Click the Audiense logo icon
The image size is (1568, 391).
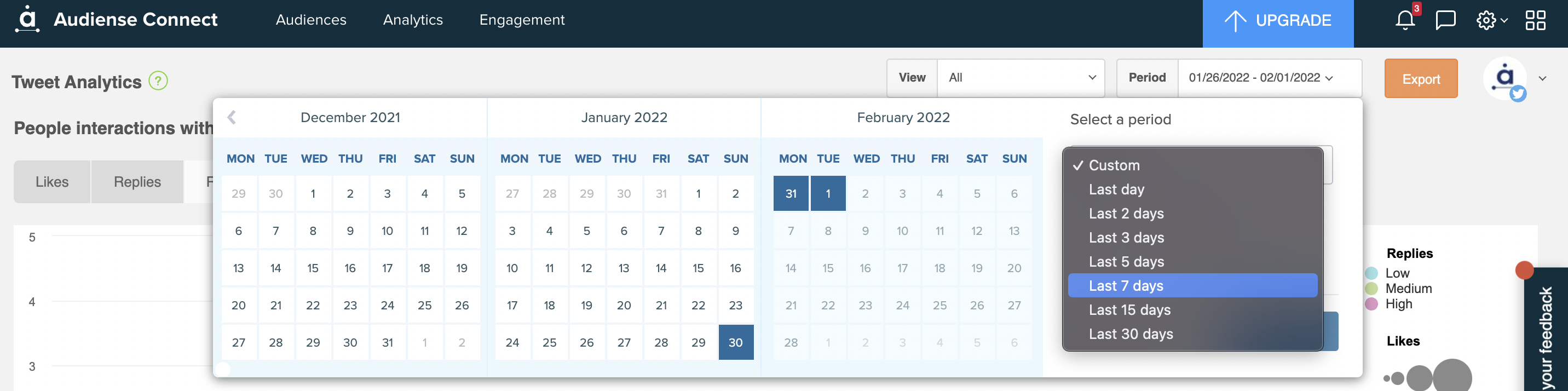pyautogui.click(x=27, y=19)
